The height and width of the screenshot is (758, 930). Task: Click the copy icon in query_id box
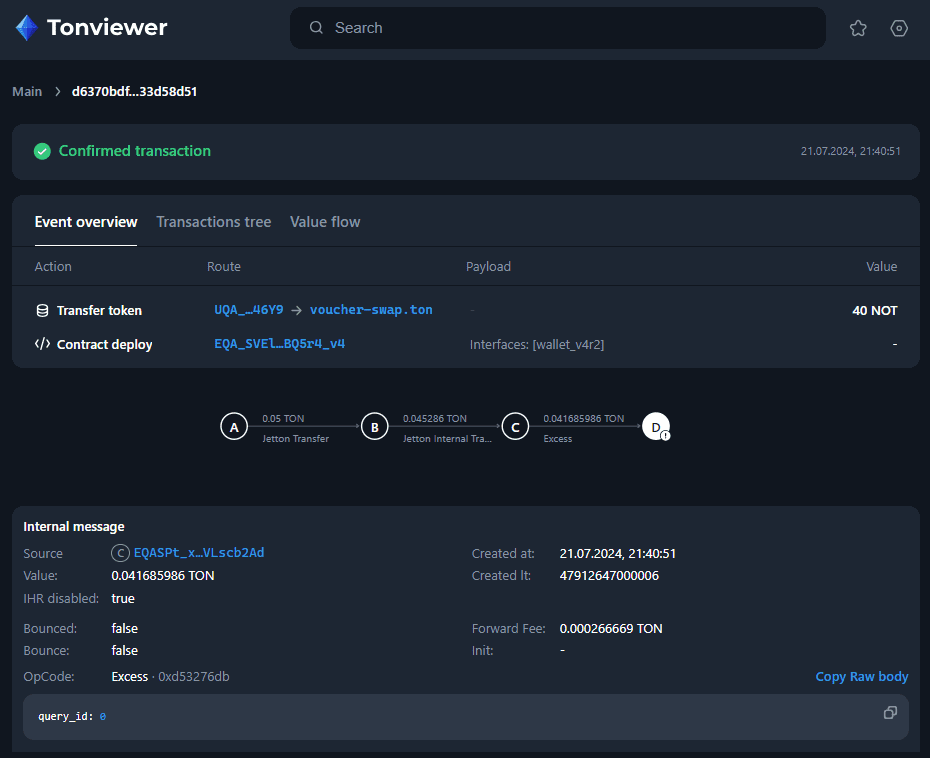(890, 713)
